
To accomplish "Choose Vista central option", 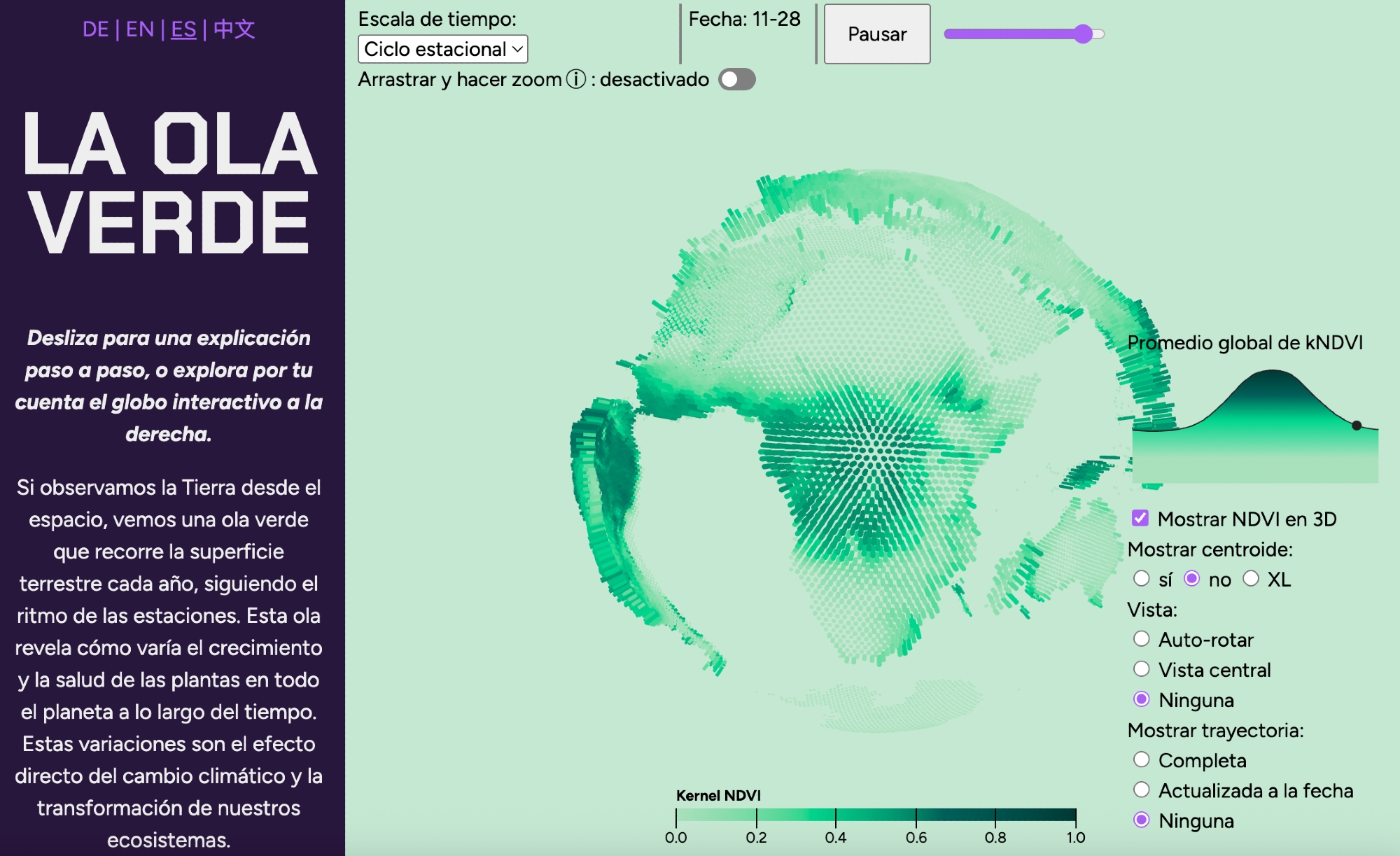I will 1142,669.
